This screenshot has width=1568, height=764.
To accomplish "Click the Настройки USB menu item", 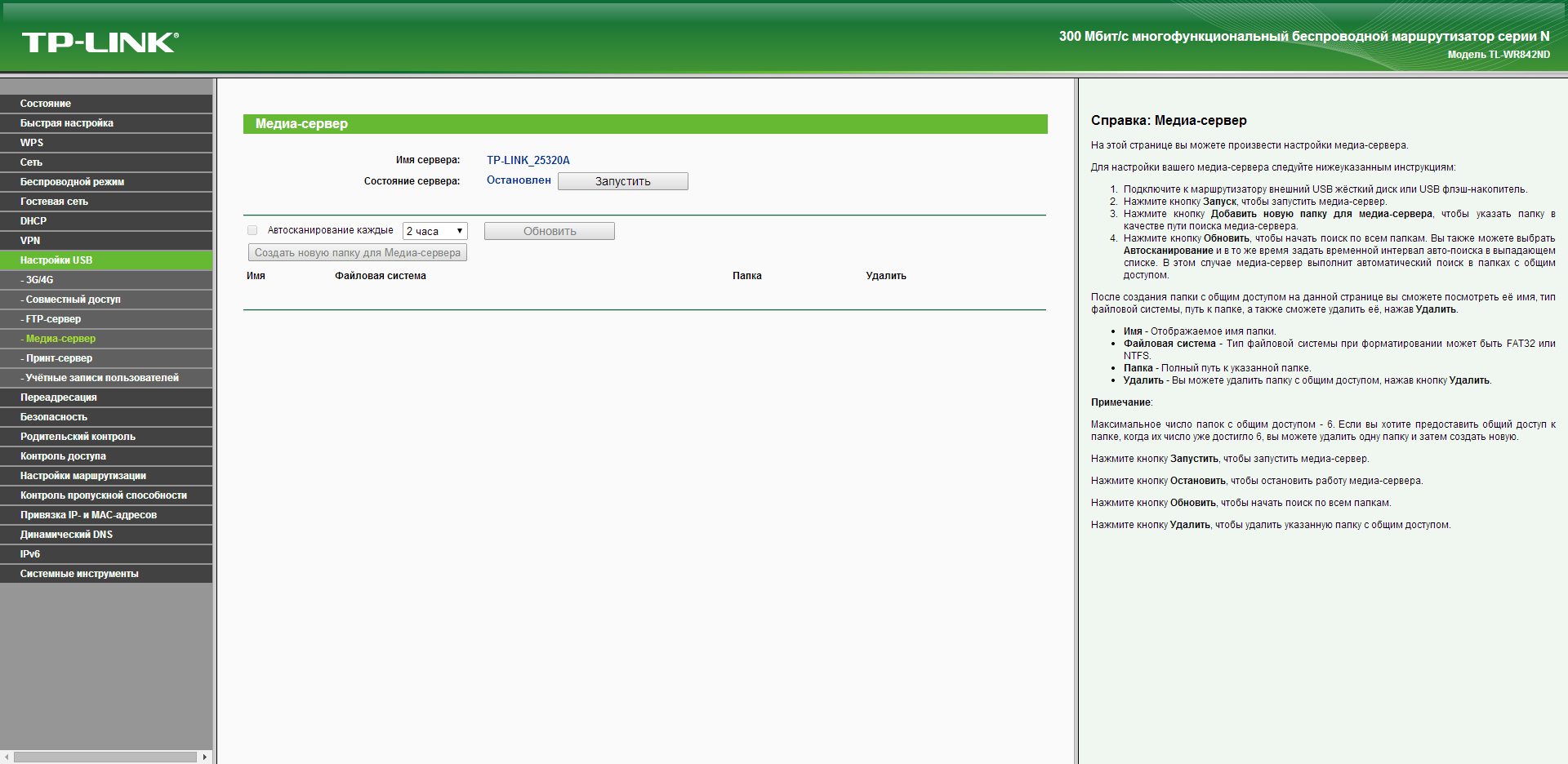I will pyautogui.click(x=106, y=260).
